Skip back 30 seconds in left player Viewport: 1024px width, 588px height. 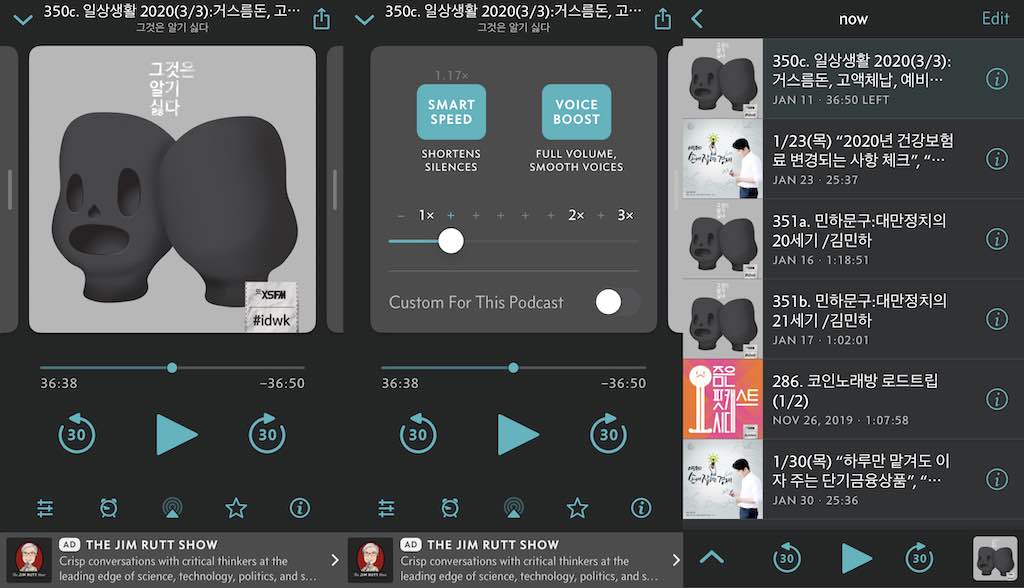click(x=77, y=434)
